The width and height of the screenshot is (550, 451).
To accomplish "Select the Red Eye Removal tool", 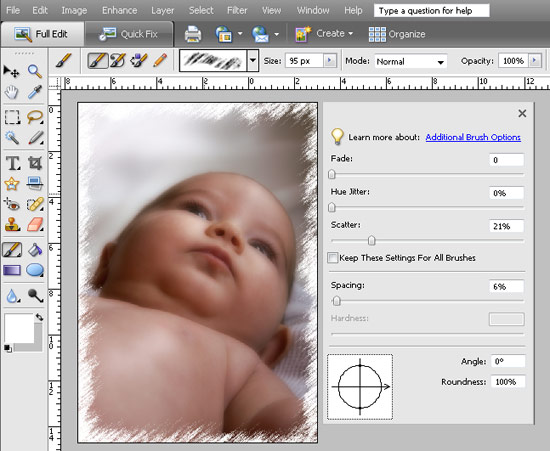I will (12, 204).
